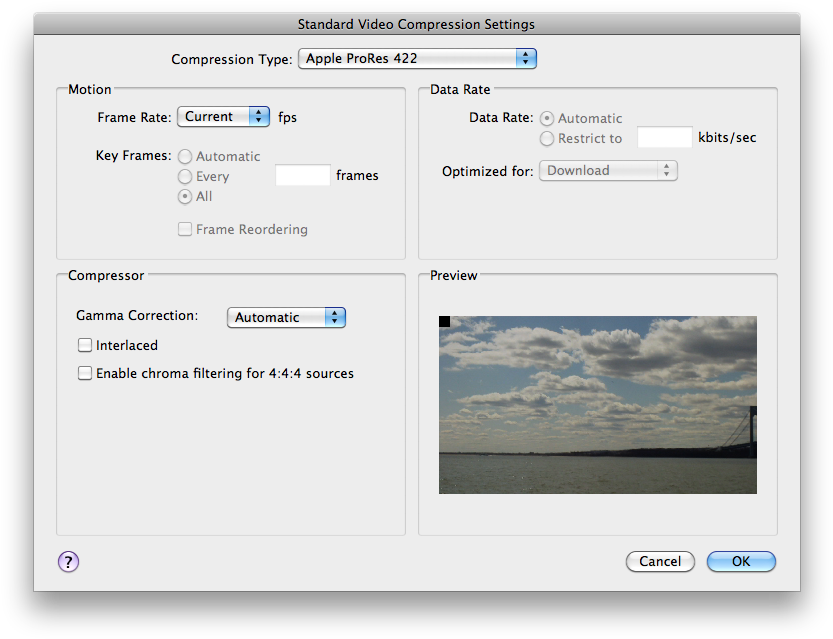
Task: Click the bridge video preview image
Action: tap(597, 405)
